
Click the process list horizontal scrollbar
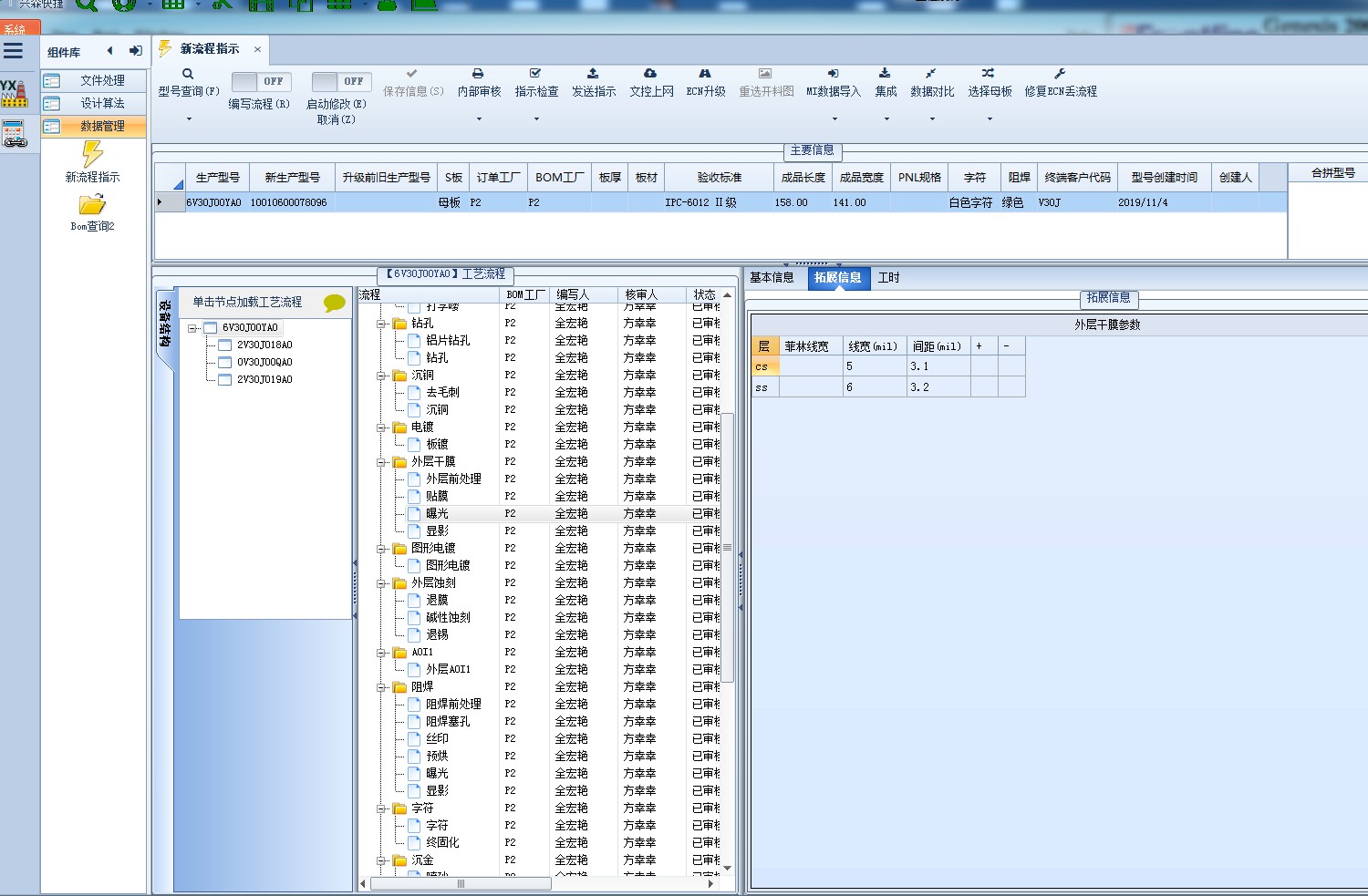[x=461, y=884]
